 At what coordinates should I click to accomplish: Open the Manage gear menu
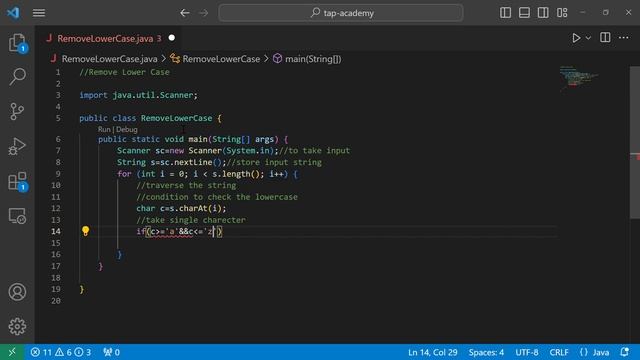(x=17, y=326)
